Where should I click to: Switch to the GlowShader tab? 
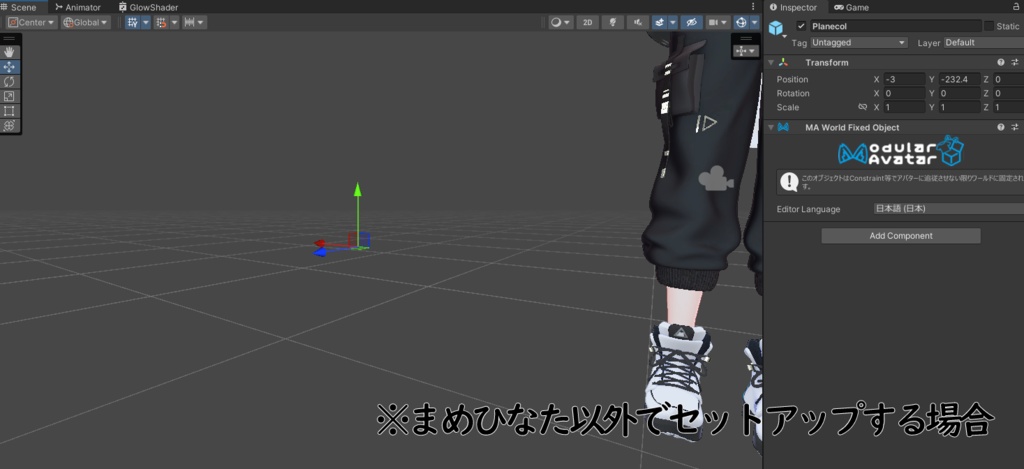148,7
